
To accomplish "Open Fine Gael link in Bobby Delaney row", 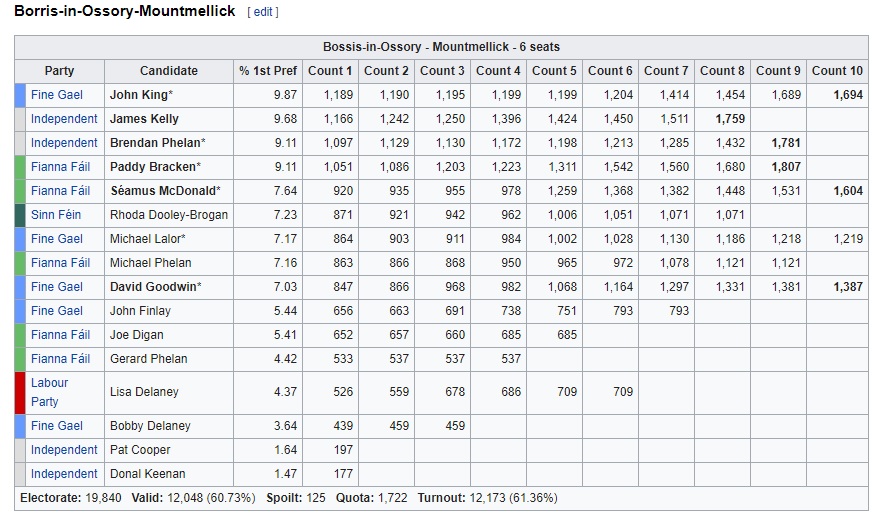I will tap(56, 427).
